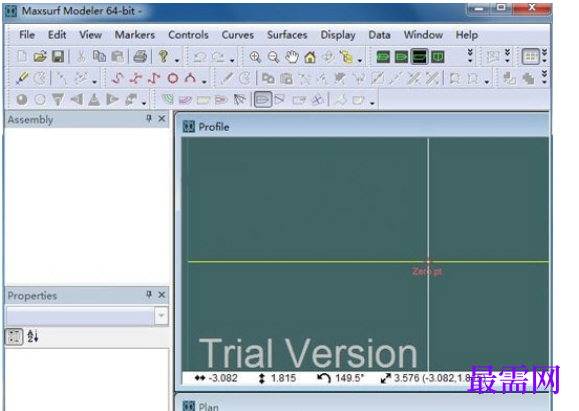This screenshot has height=411, width=579.
Task: Toggle categorized view in Properties panel
Action: (14, 336)
